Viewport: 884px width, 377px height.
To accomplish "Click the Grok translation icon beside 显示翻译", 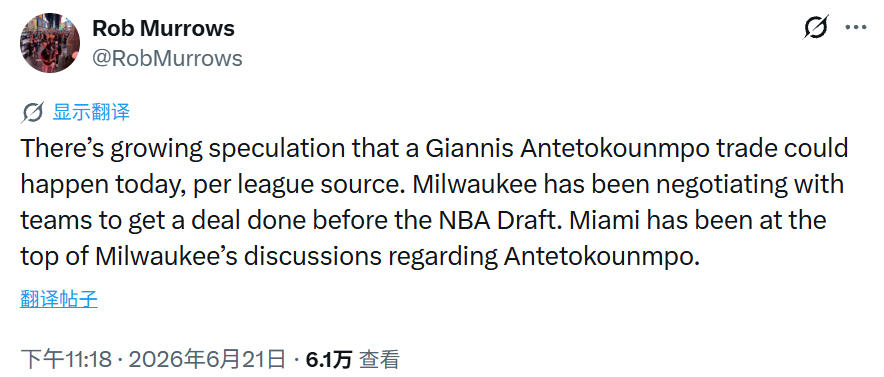I will pos(33,112).
